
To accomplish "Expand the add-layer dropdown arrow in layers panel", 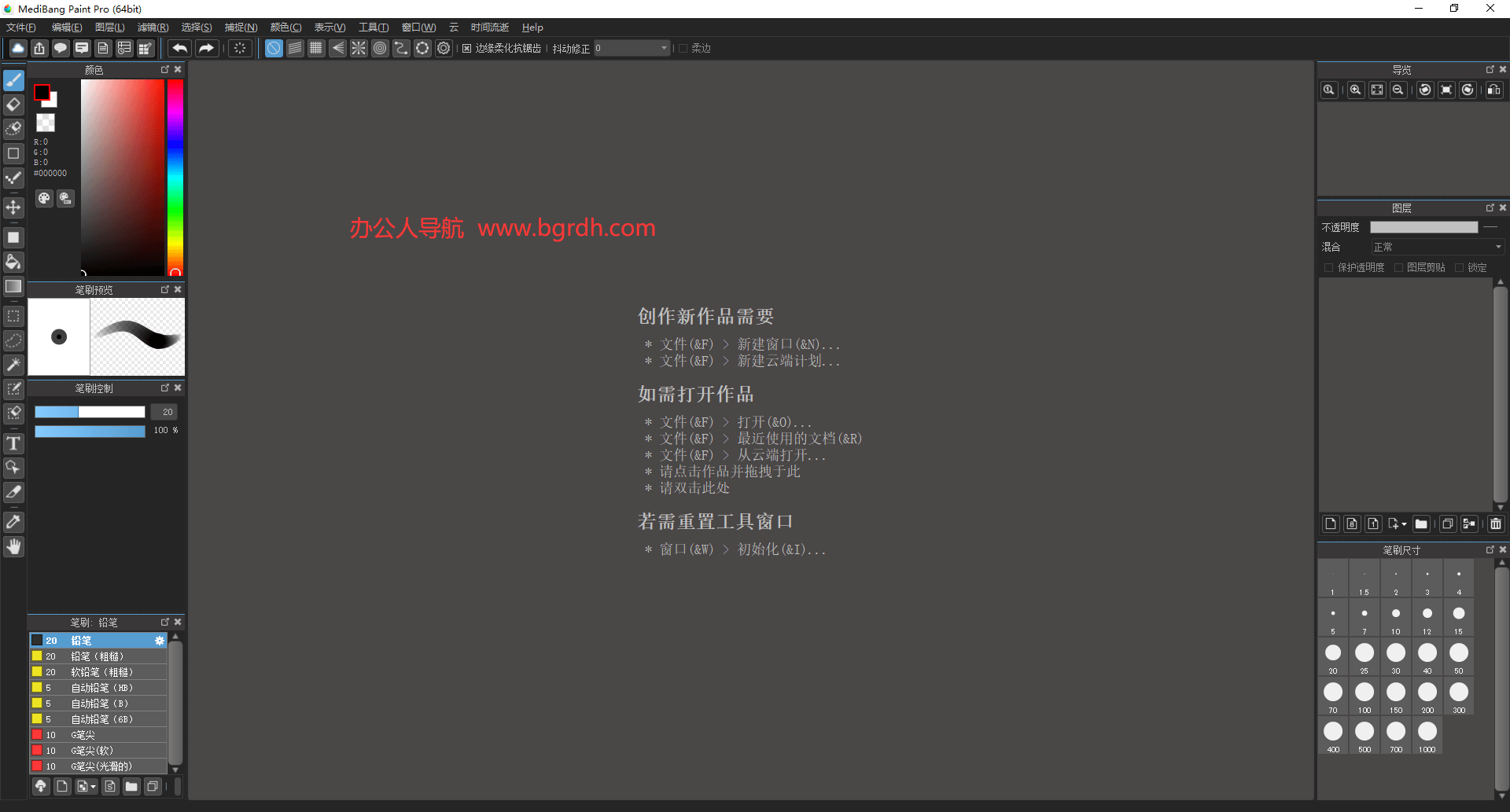I will (1404, 524).
